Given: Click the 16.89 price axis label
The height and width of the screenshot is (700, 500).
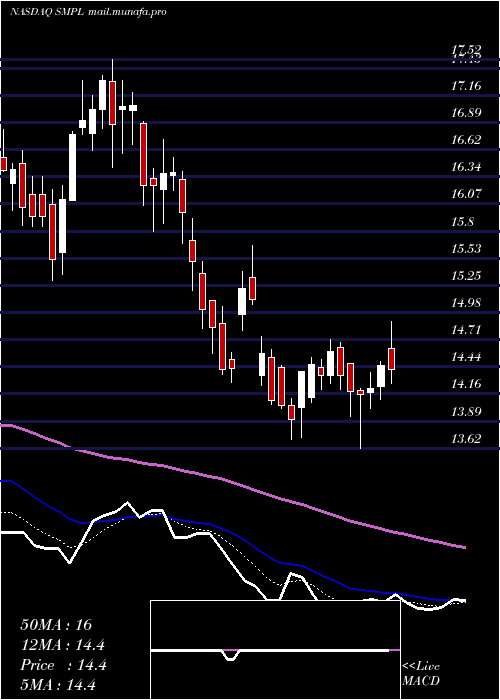Looking at the screenshot, I should point(466,112).
